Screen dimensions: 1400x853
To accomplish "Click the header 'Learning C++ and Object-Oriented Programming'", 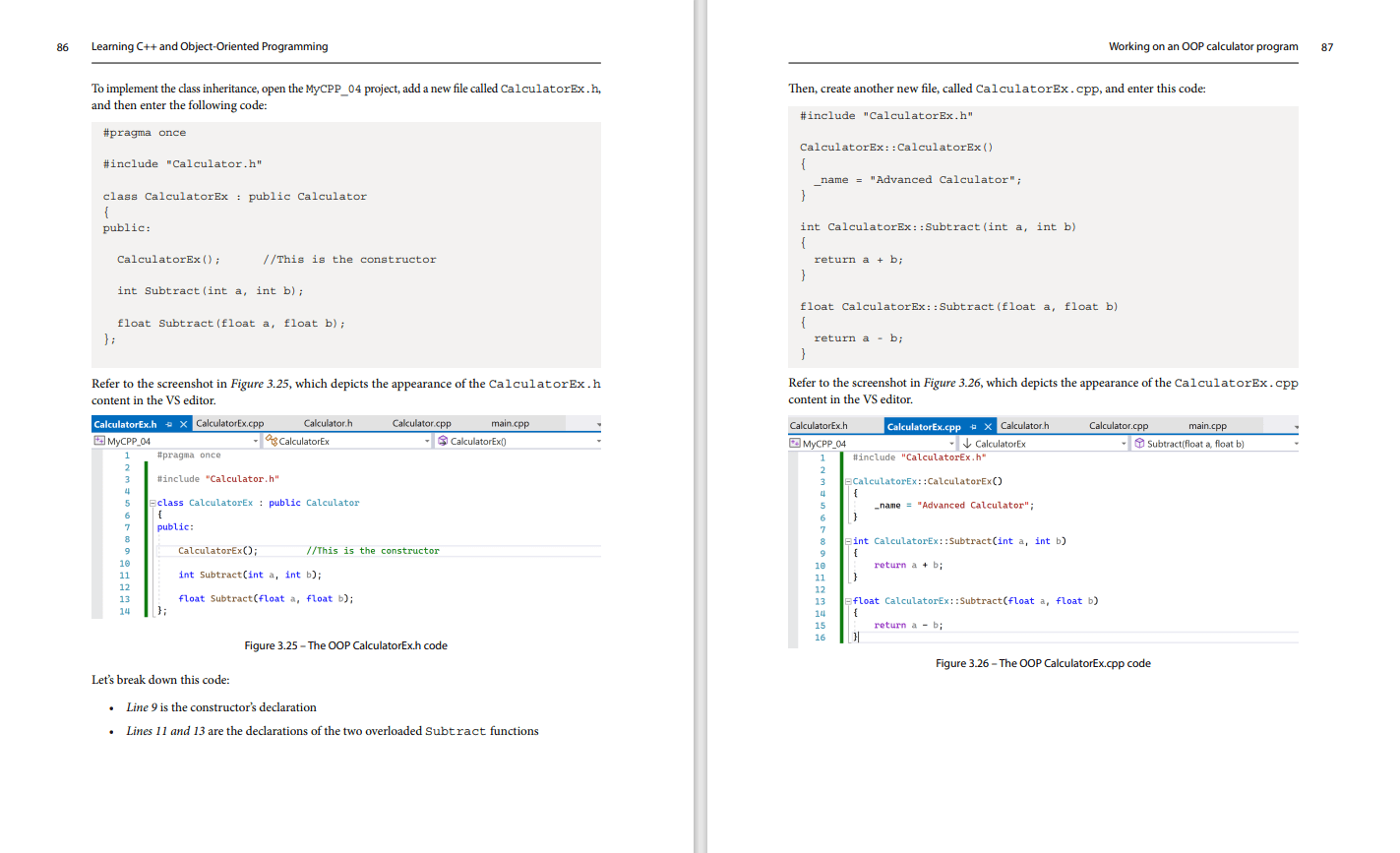I will pyautogui.click(x=210, y=46).
